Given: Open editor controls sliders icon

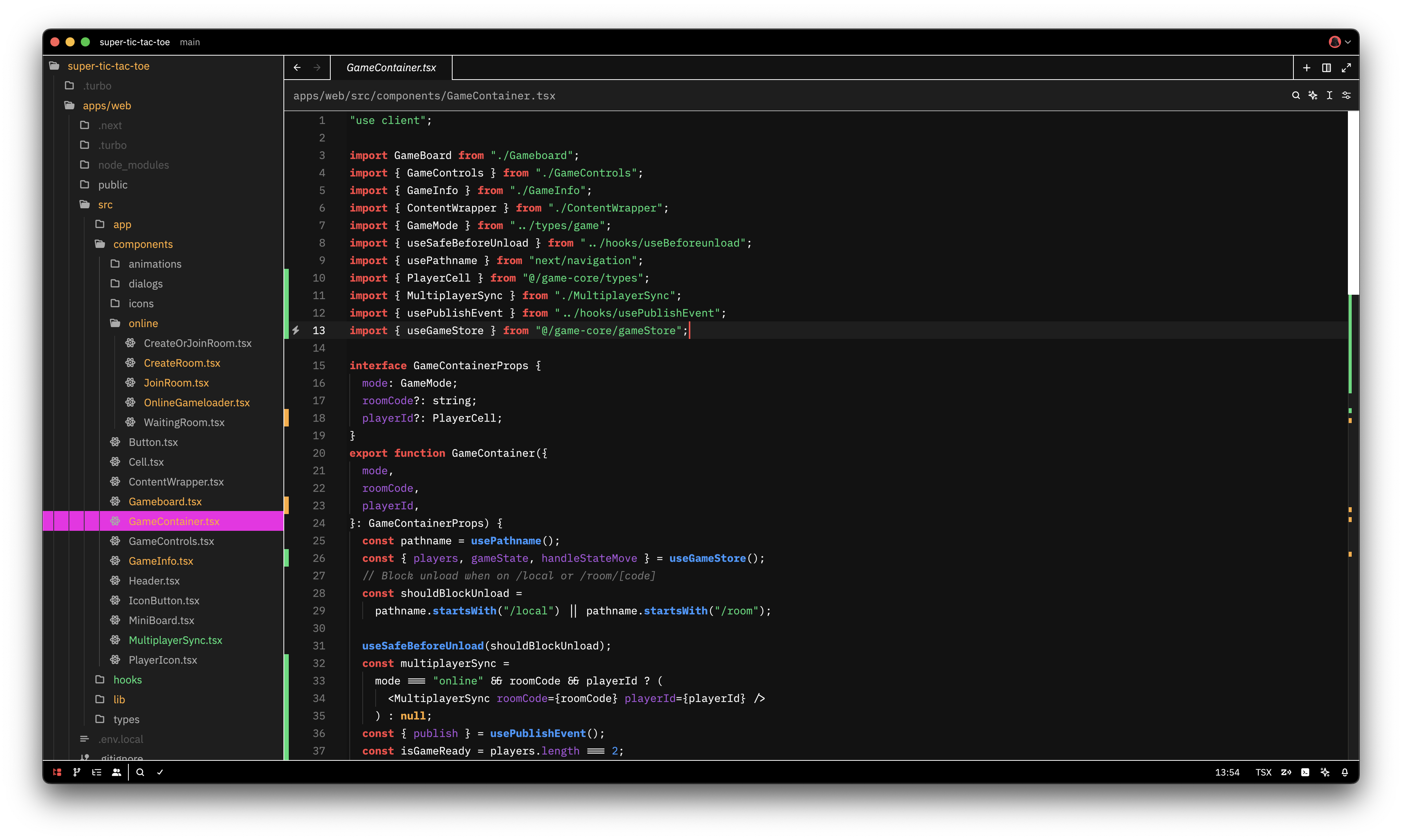Looking at the screenshot, I should (x=1346, y=95).
